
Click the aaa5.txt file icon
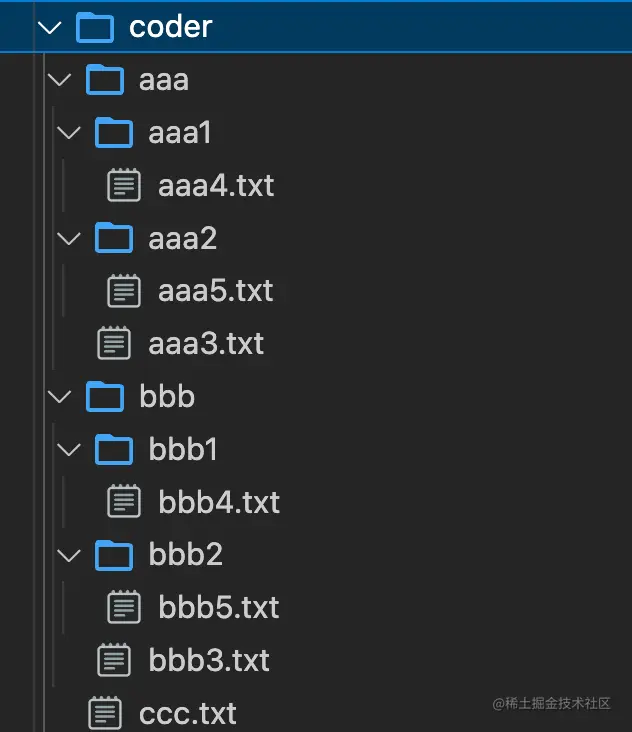tap(123, 291)
